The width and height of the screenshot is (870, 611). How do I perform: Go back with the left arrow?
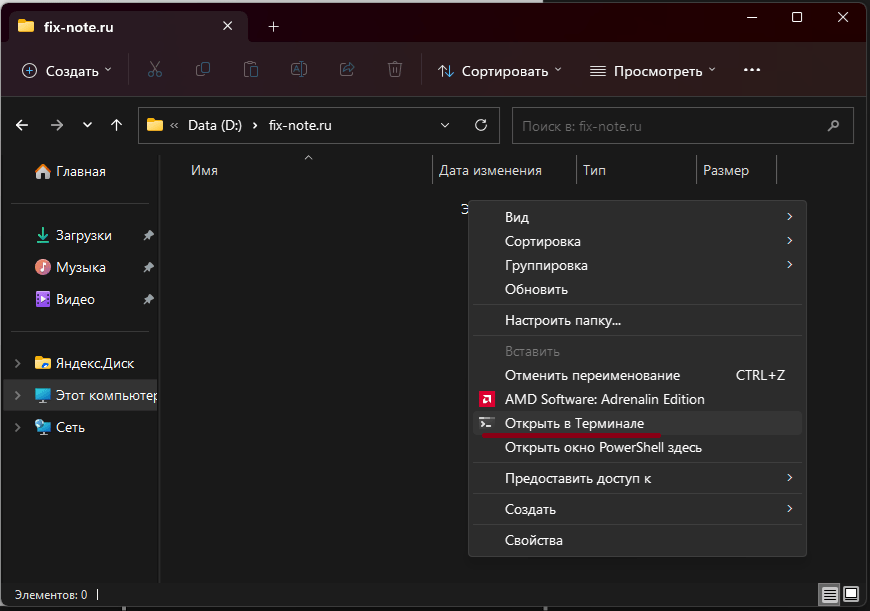[22, 125]
